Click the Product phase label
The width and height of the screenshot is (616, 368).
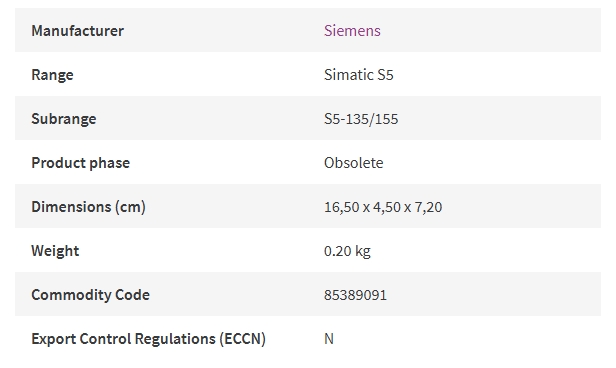(x=81, y=163)
